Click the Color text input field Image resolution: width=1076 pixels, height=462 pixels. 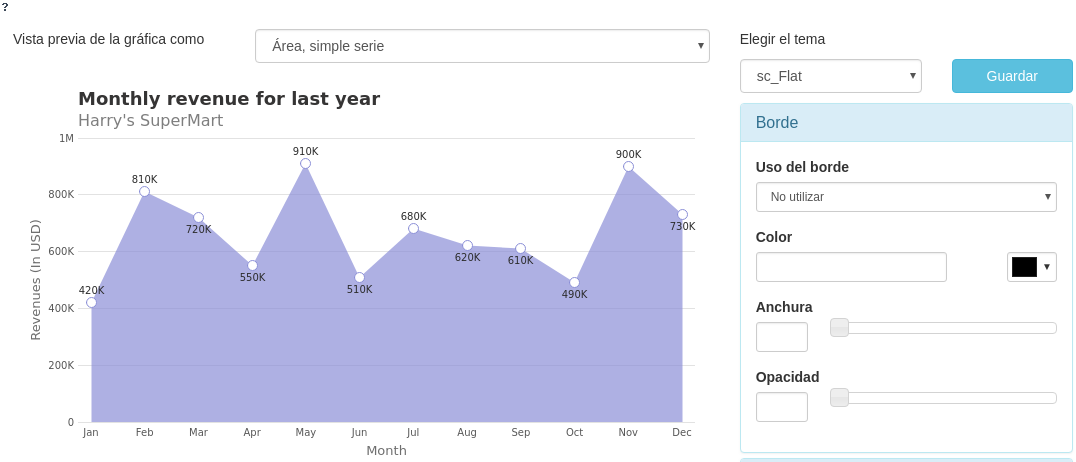click(x=850, y=267)
